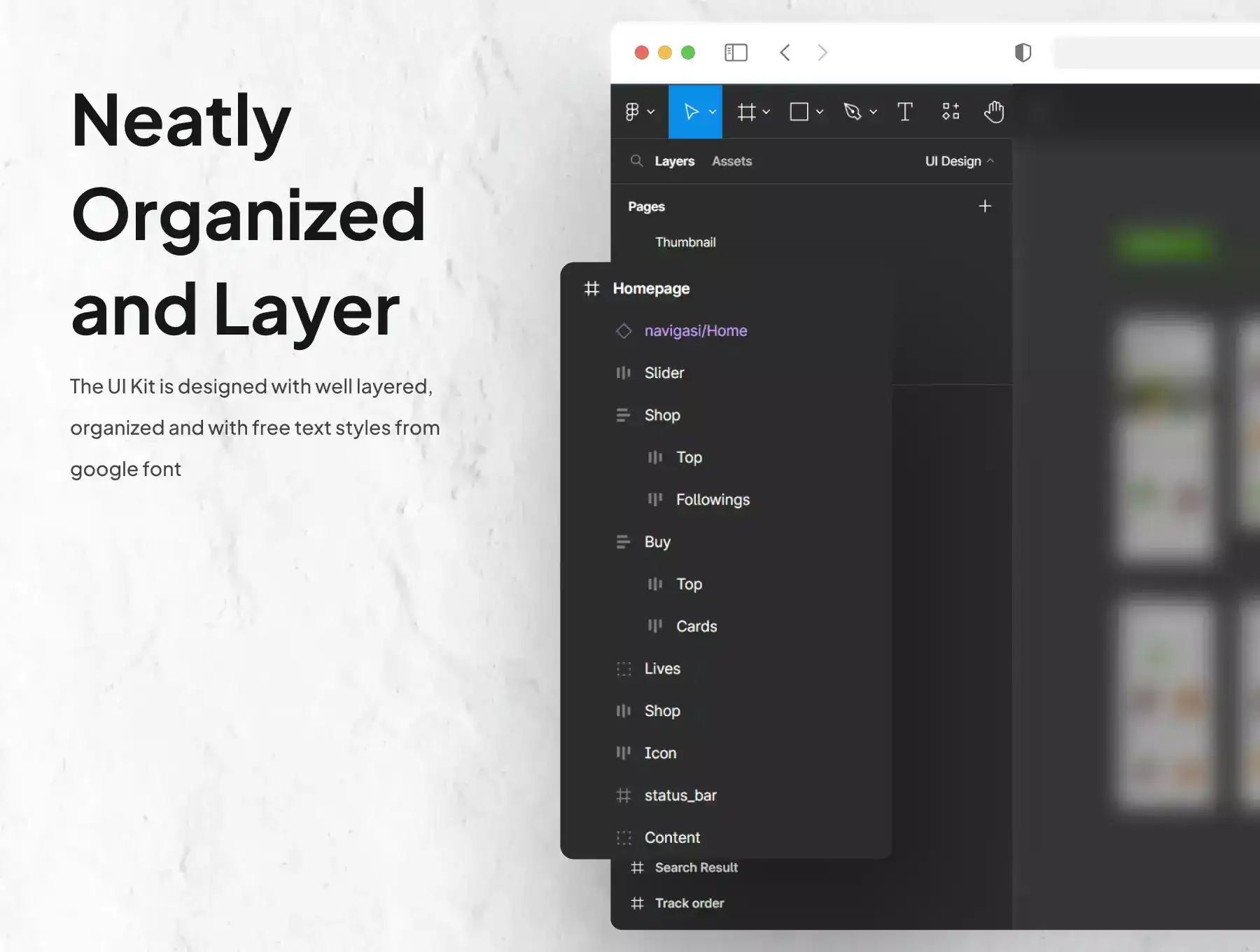Go back with browser back arrow

point(785,52)
